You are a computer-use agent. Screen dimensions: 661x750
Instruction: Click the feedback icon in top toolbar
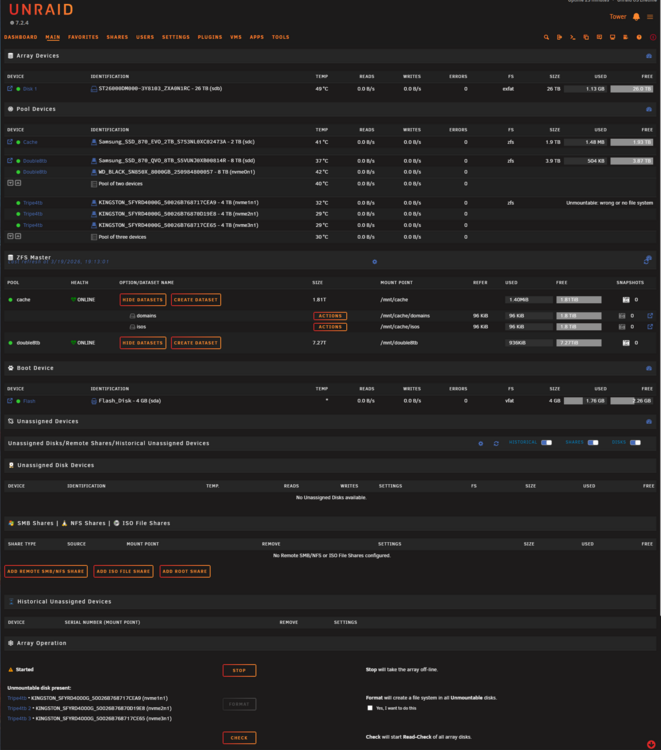[x=599, y=37]
